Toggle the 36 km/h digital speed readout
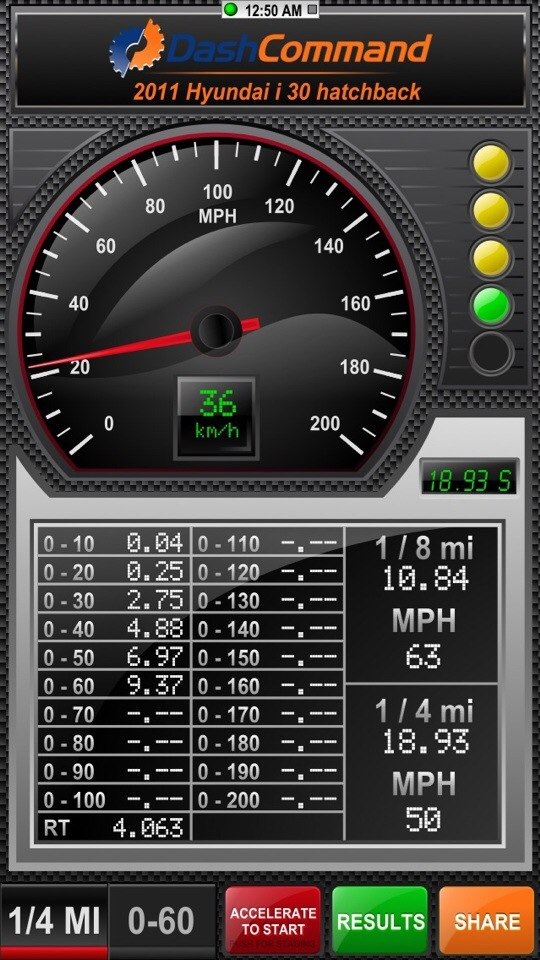 point(216,417)
